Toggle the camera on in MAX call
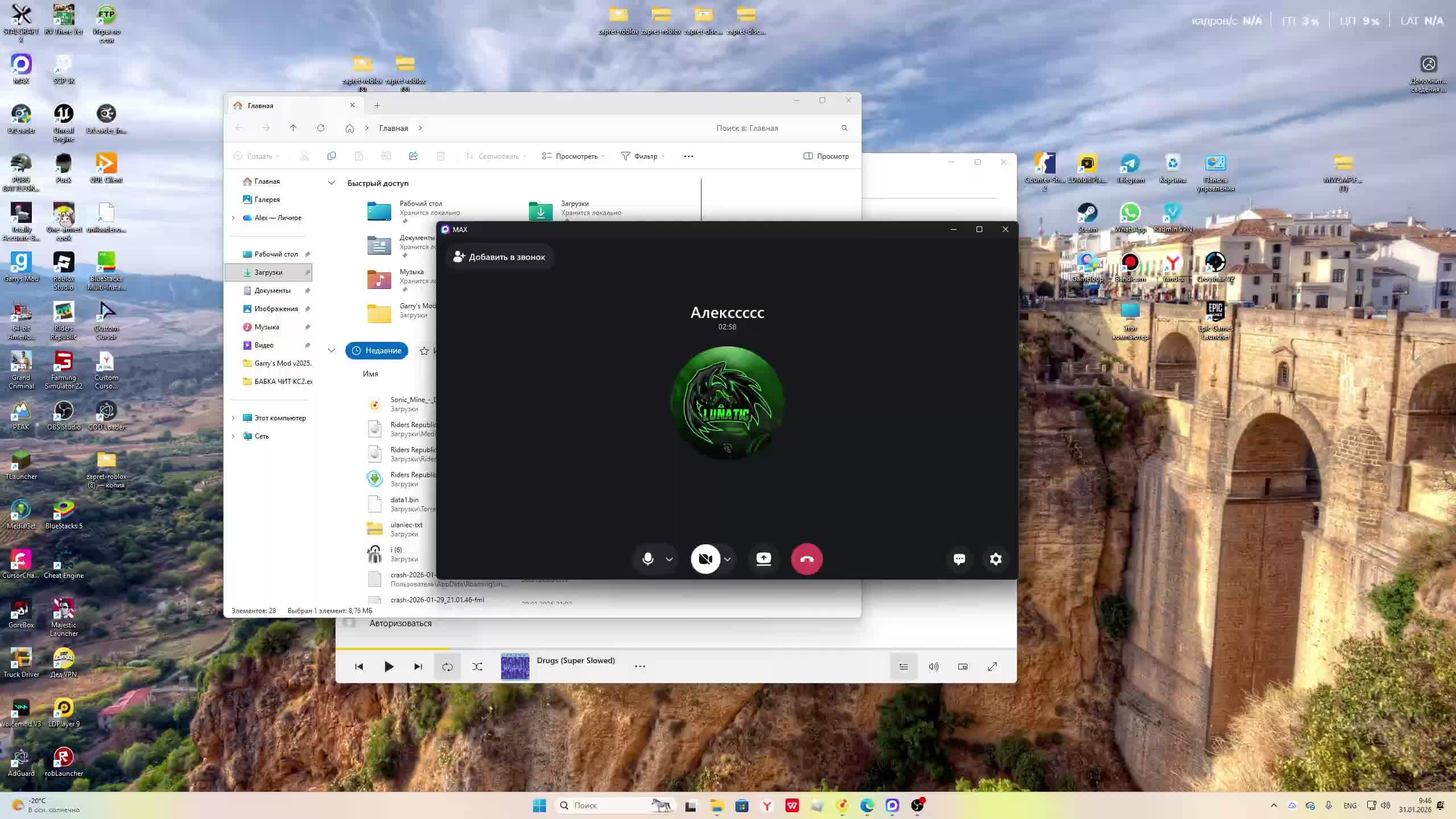 coord(705,559)
